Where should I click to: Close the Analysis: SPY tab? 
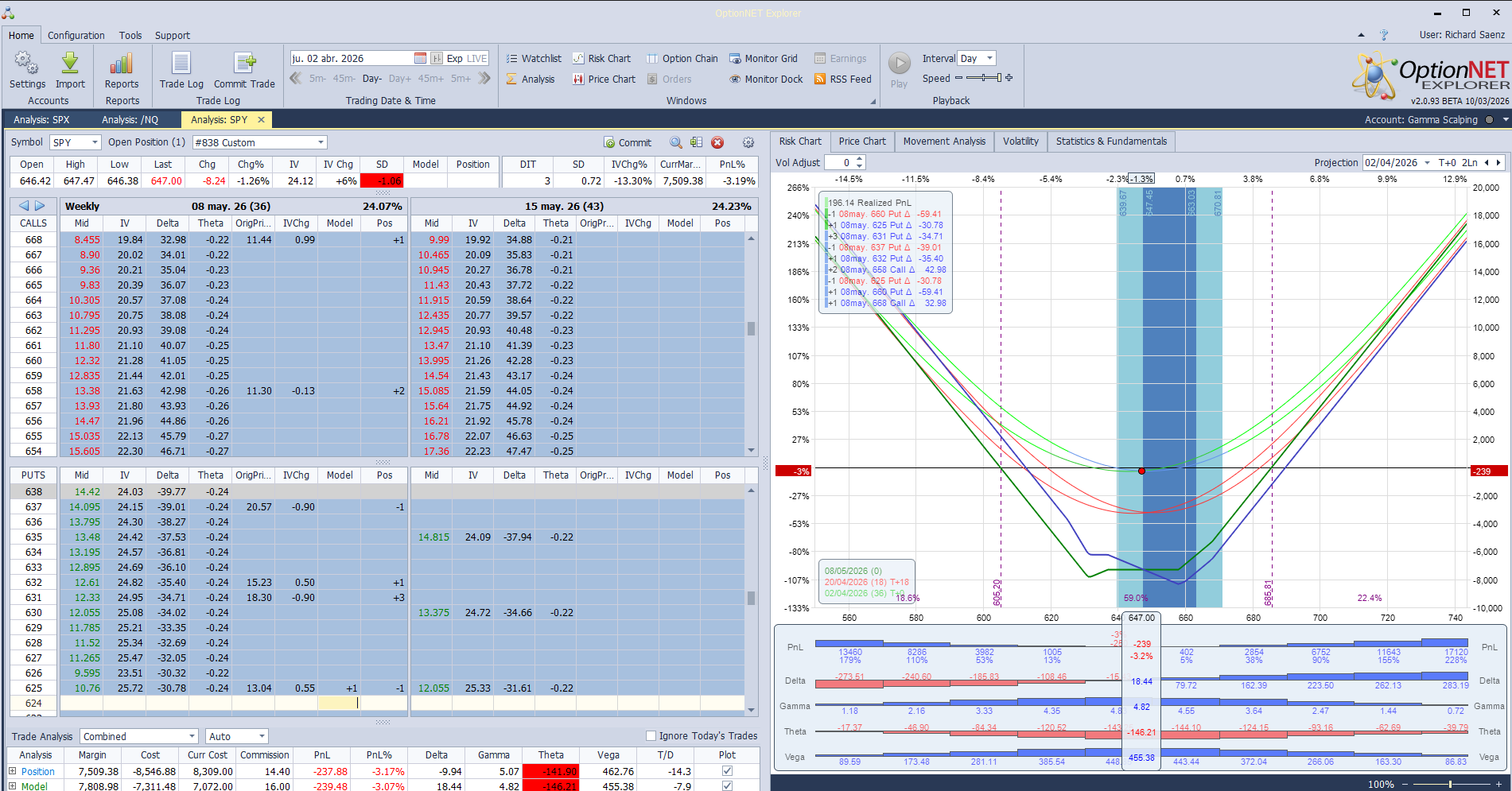point(261,120)
